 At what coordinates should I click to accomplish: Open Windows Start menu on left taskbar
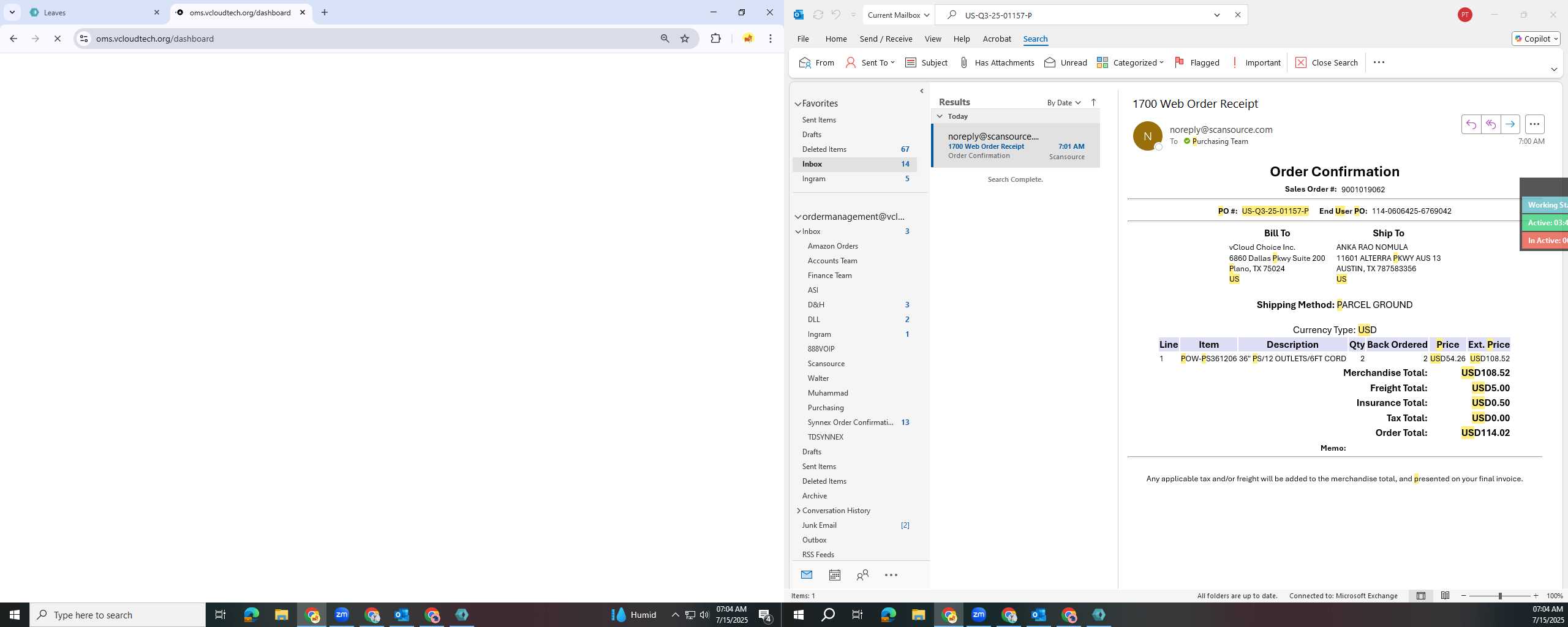[x=15, y=615]
